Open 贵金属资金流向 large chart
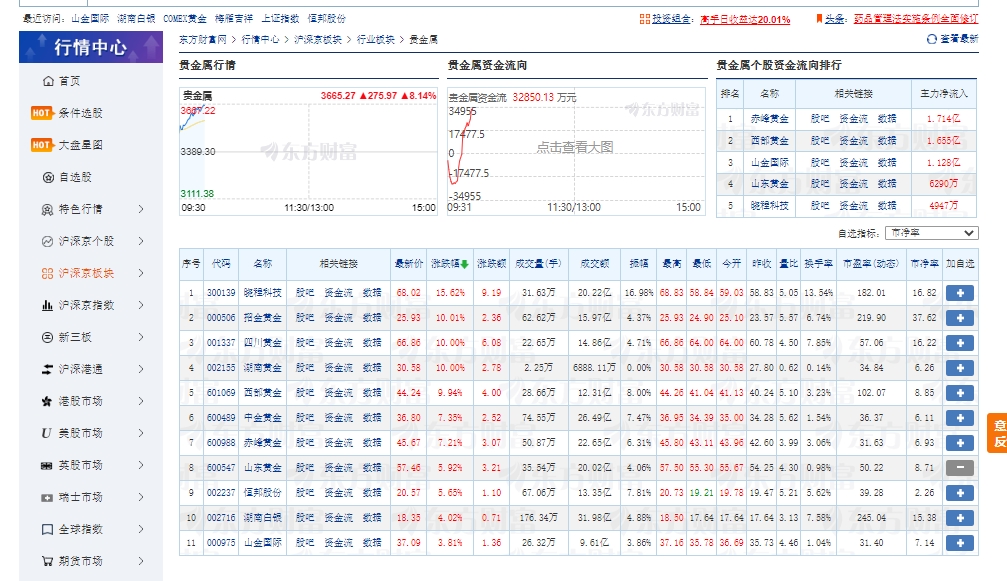This screenshot has width=1007, height=581. point(575,152)
